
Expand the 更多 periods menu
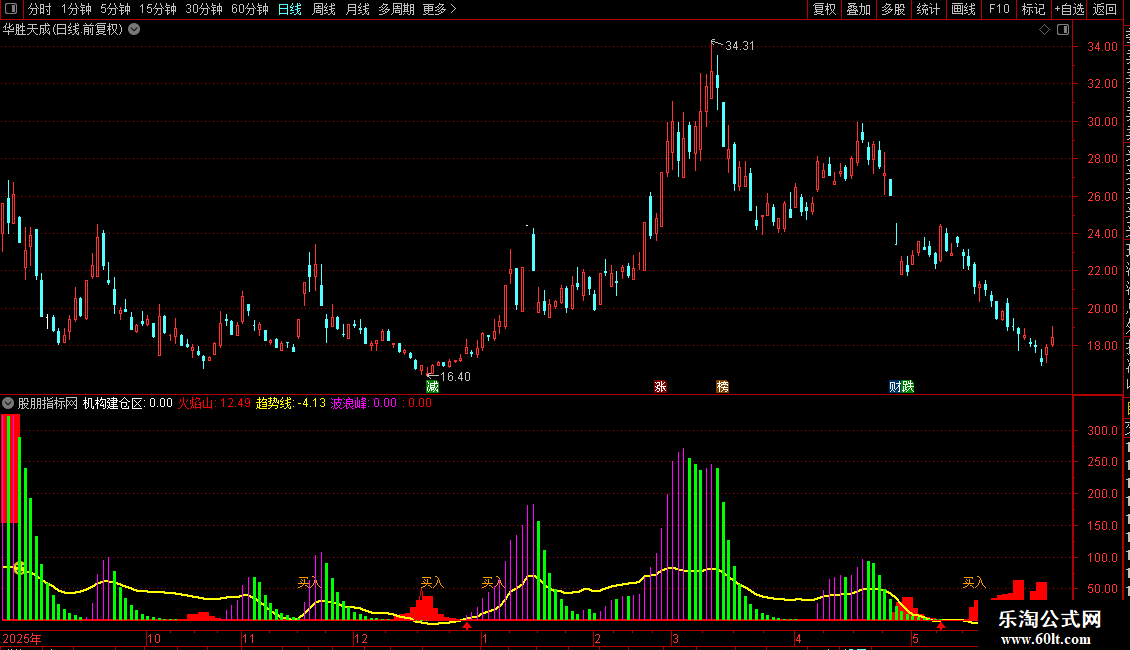coord(439,9)
